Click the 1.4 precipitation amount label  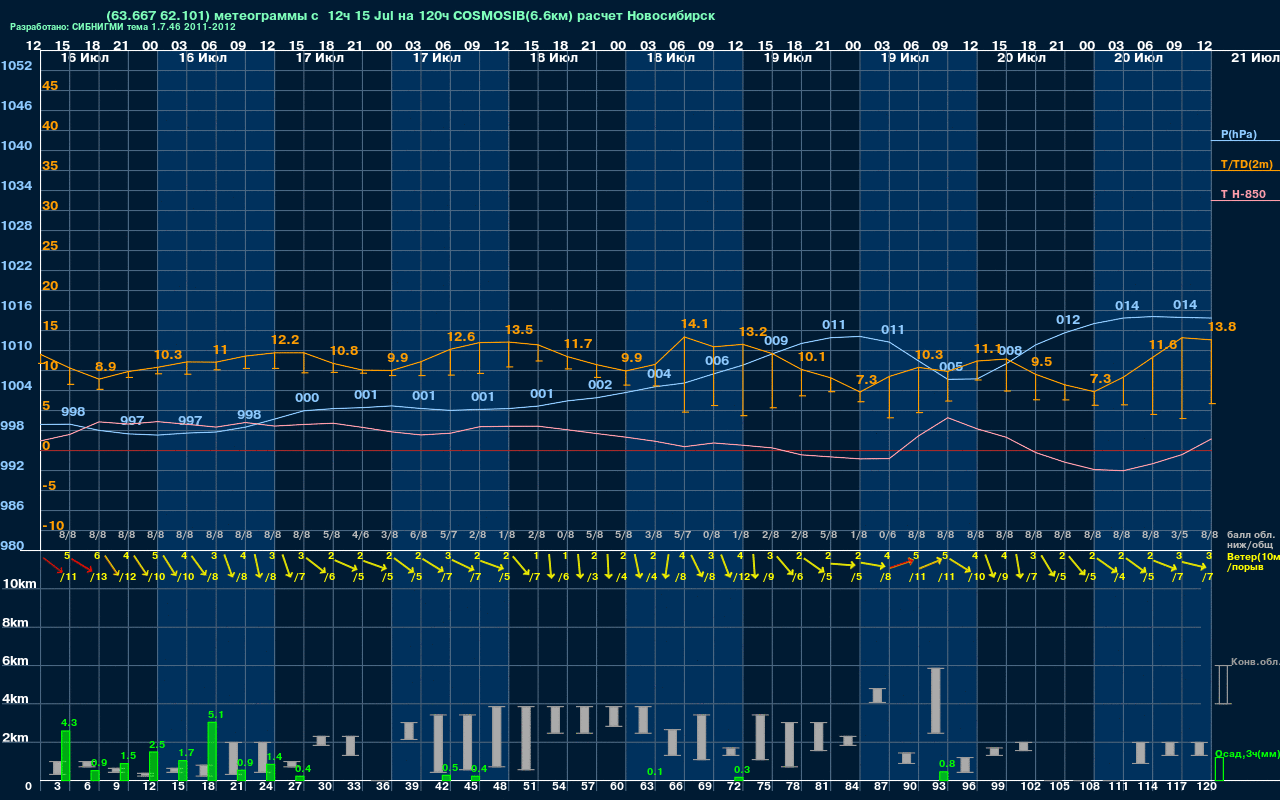point(274,756)
